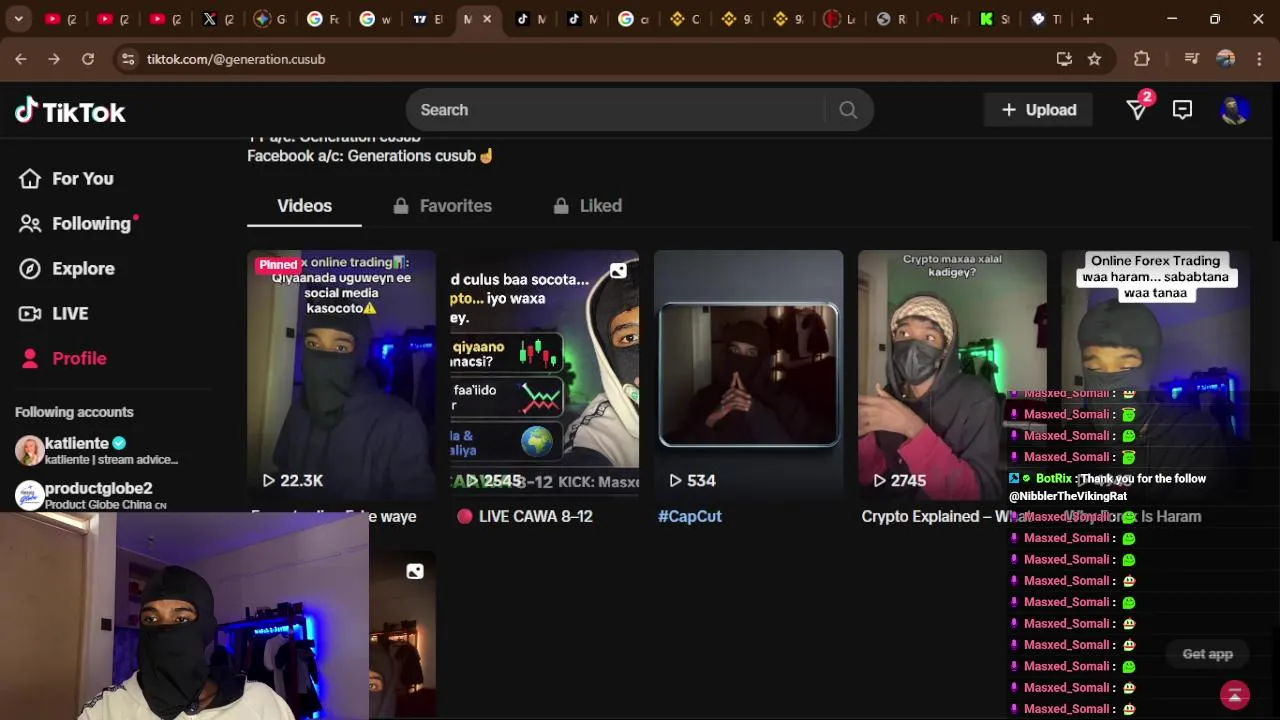Open the messages icon in the header

(x=1182, y=110)
